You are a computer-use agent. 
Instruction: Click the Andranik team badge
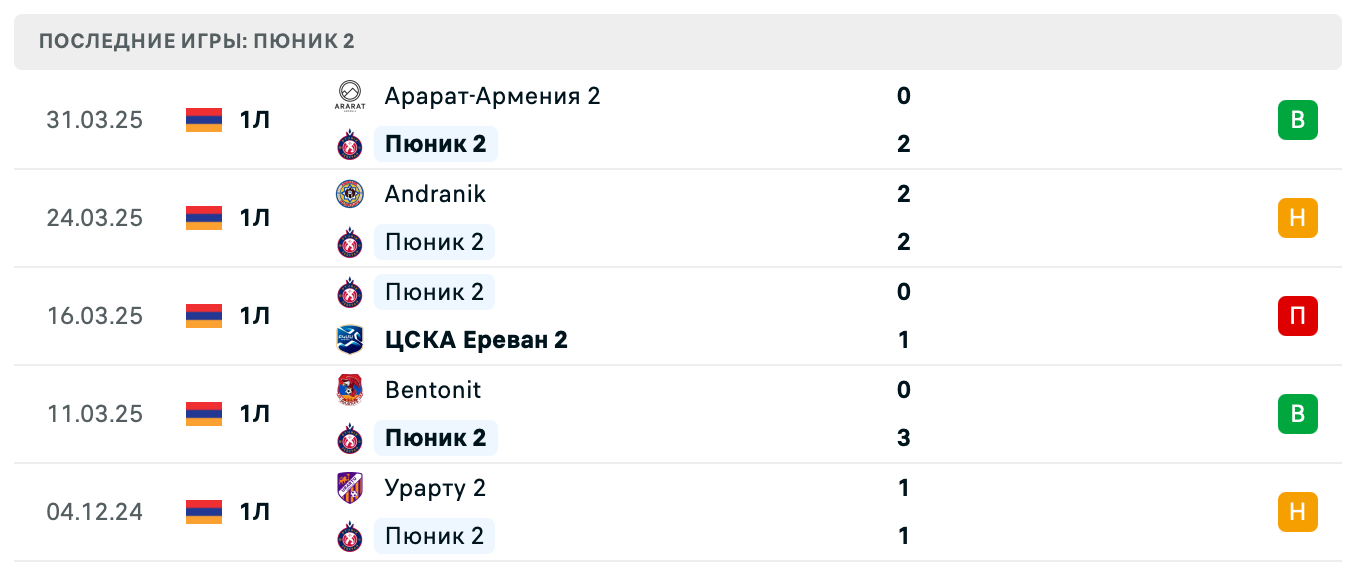pos(350,194)
